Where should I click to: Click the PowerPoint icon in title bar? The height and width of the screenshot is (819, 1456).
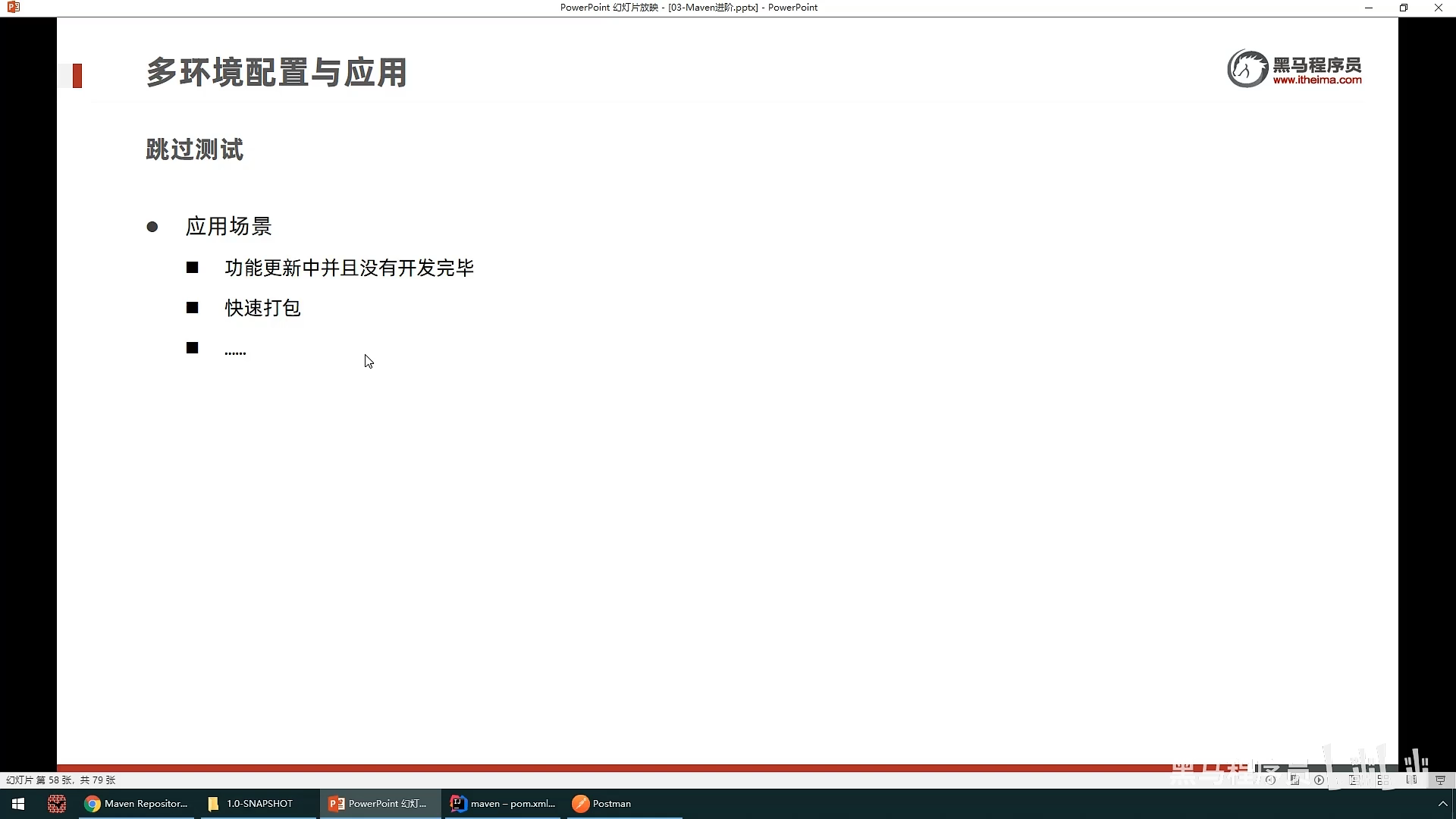coord(13,8)
